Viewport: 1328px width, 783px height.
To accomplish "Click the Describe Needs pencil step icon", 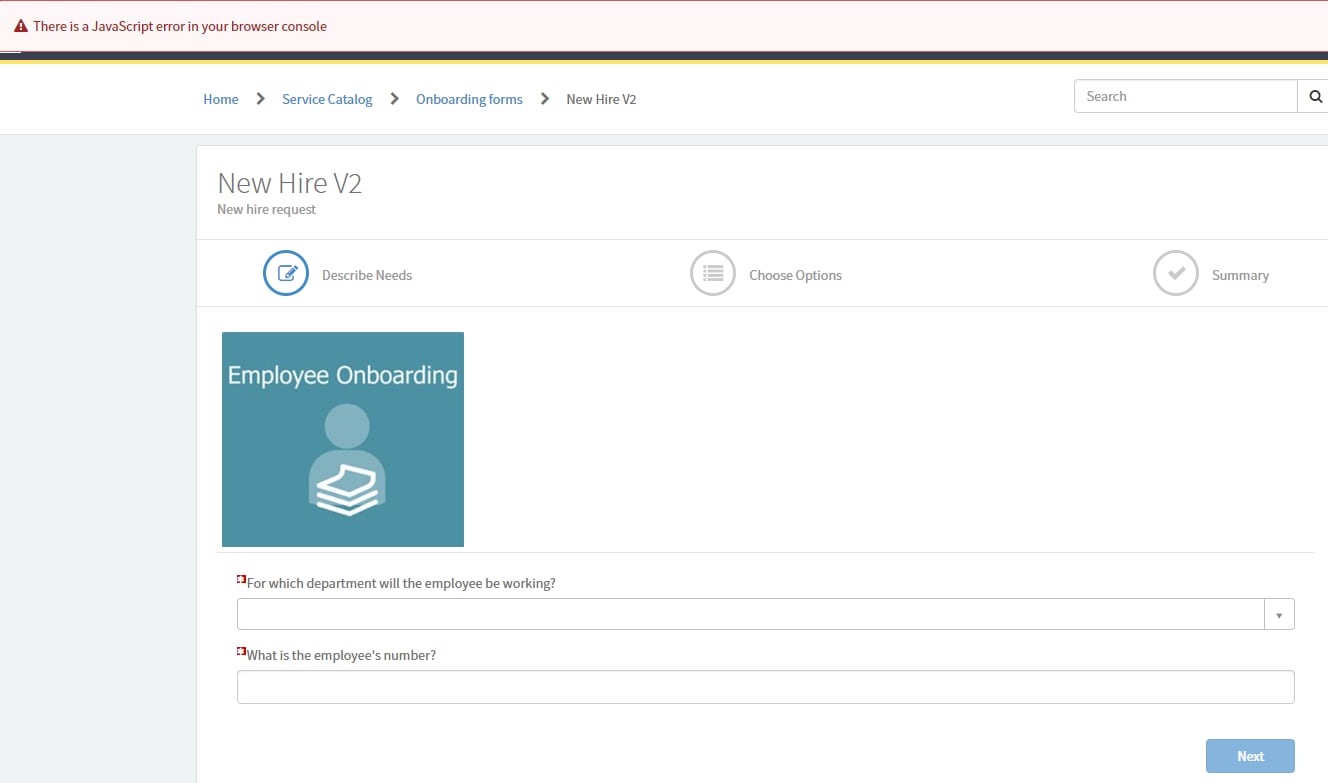I will pos(286,273).
